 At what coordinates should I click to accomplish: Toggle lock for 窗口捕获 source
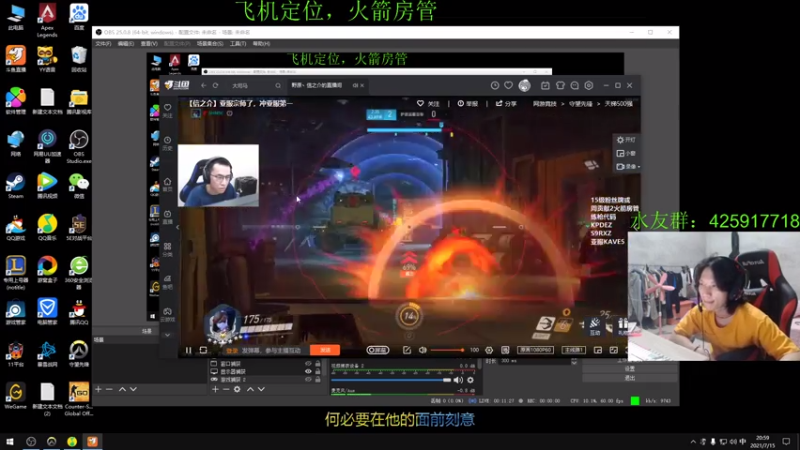(x=318, y=364)
